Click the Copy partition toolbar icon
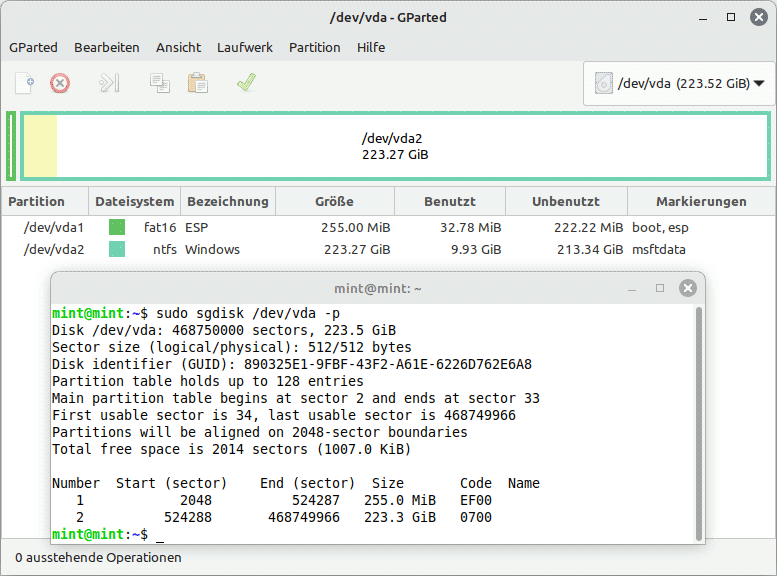This screenshot has width=777, height=576. 160,83
